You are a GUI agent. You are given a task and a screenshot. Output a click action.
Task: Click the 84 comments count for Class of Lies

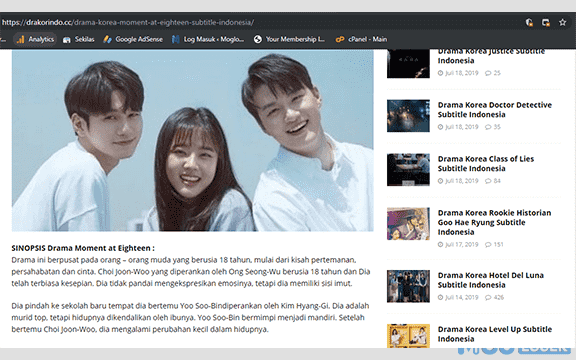[493, 181]
